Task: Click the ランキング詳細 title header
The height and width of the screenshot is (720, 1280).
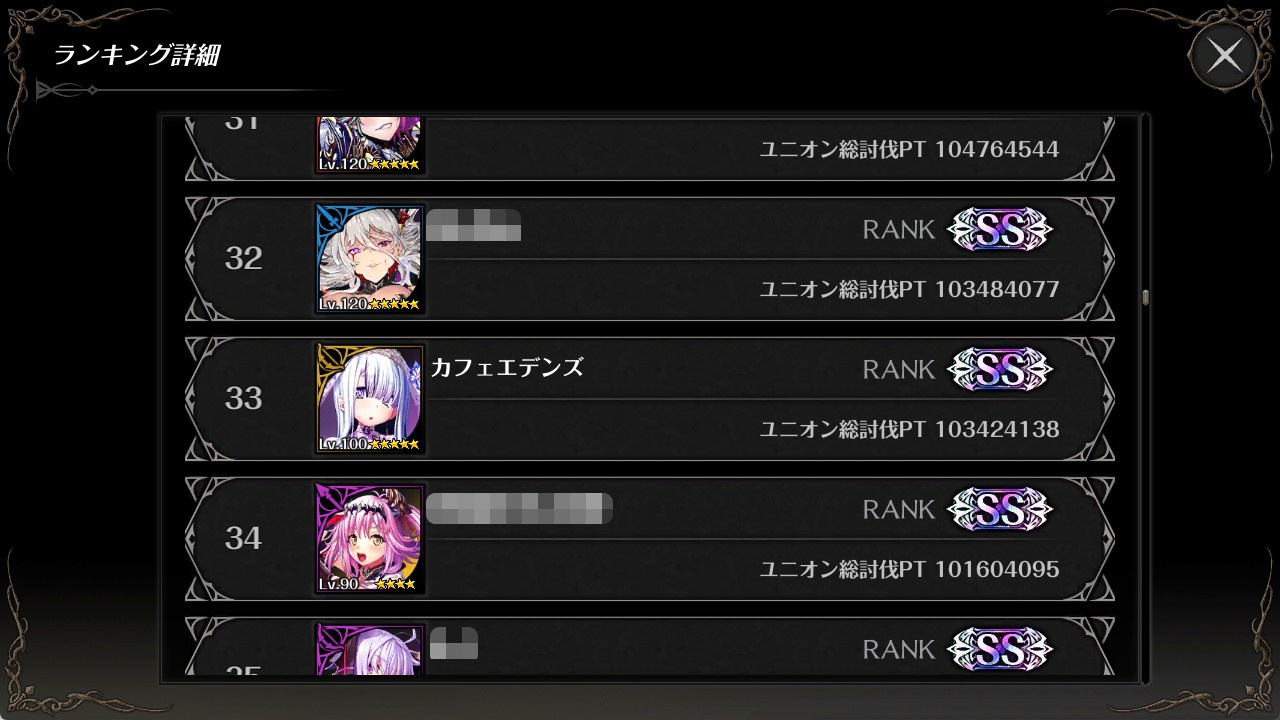Action: click(x=136, y=56)
